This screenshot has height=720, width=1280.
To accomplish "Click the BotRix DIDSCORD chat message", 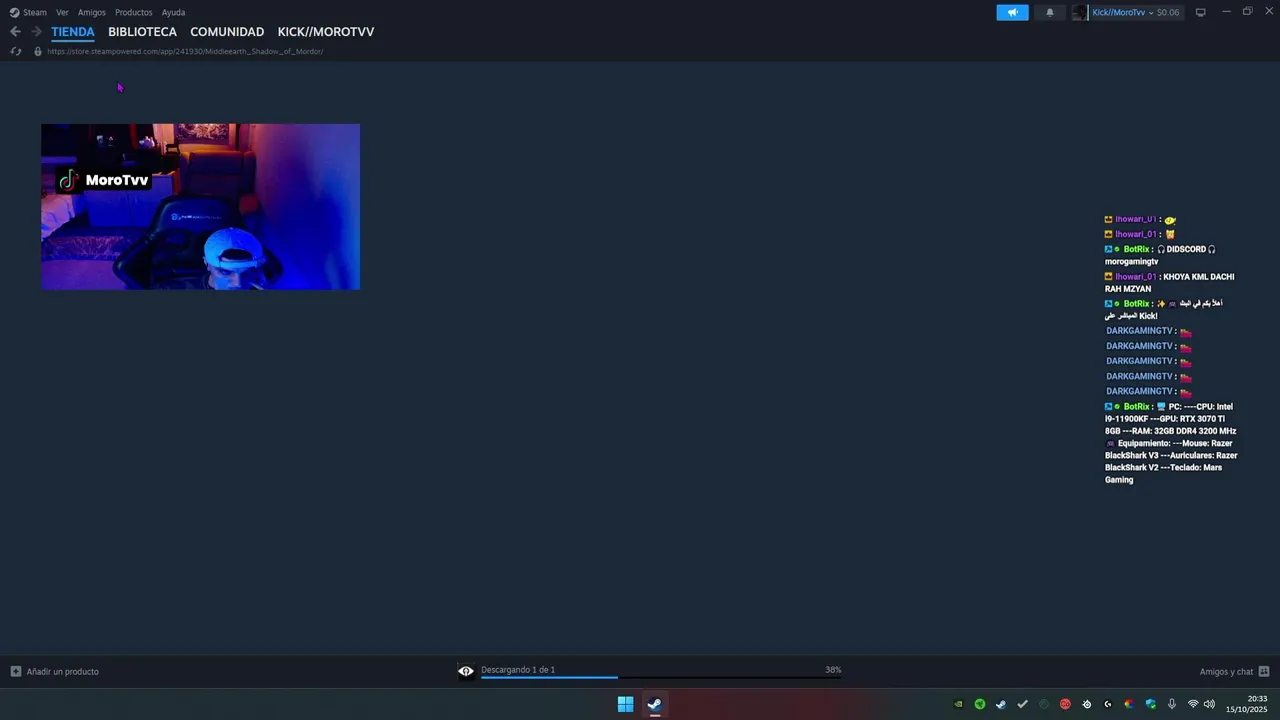I will point(1161,255).
